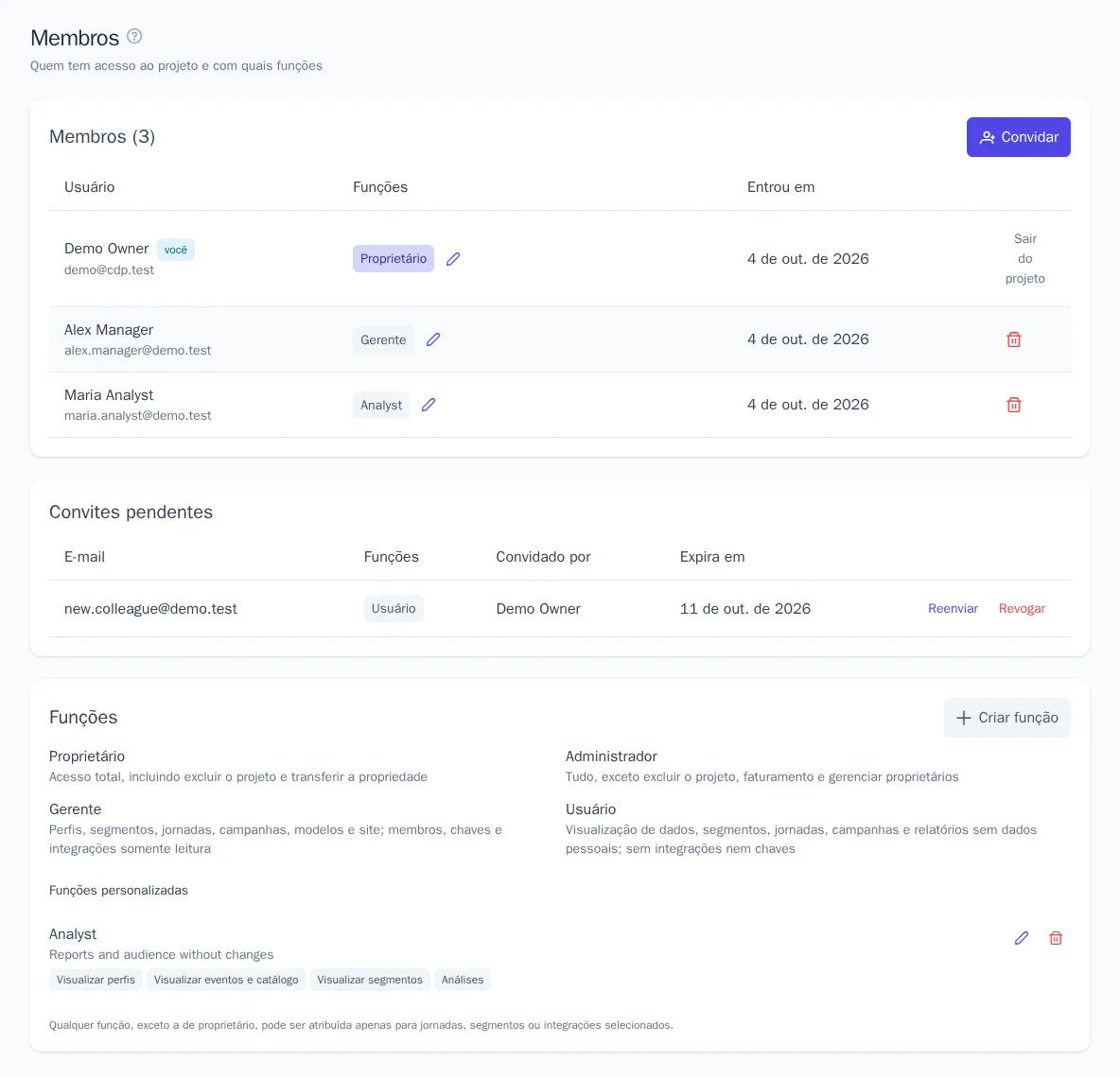1120x1078 pixels.
Task: Revoke the pending invite via Revogar
Action: click(1022, 608)
